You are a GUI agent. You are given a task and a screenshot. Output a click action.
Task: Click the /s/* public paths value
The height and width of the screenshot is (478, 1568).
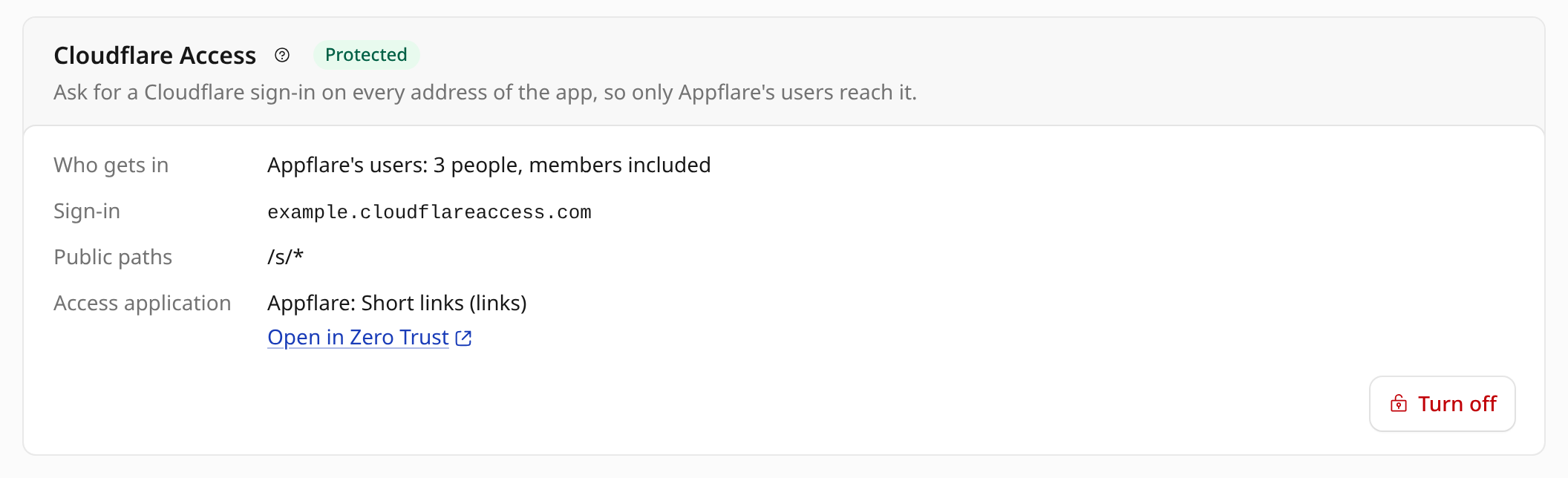point(285,257)
